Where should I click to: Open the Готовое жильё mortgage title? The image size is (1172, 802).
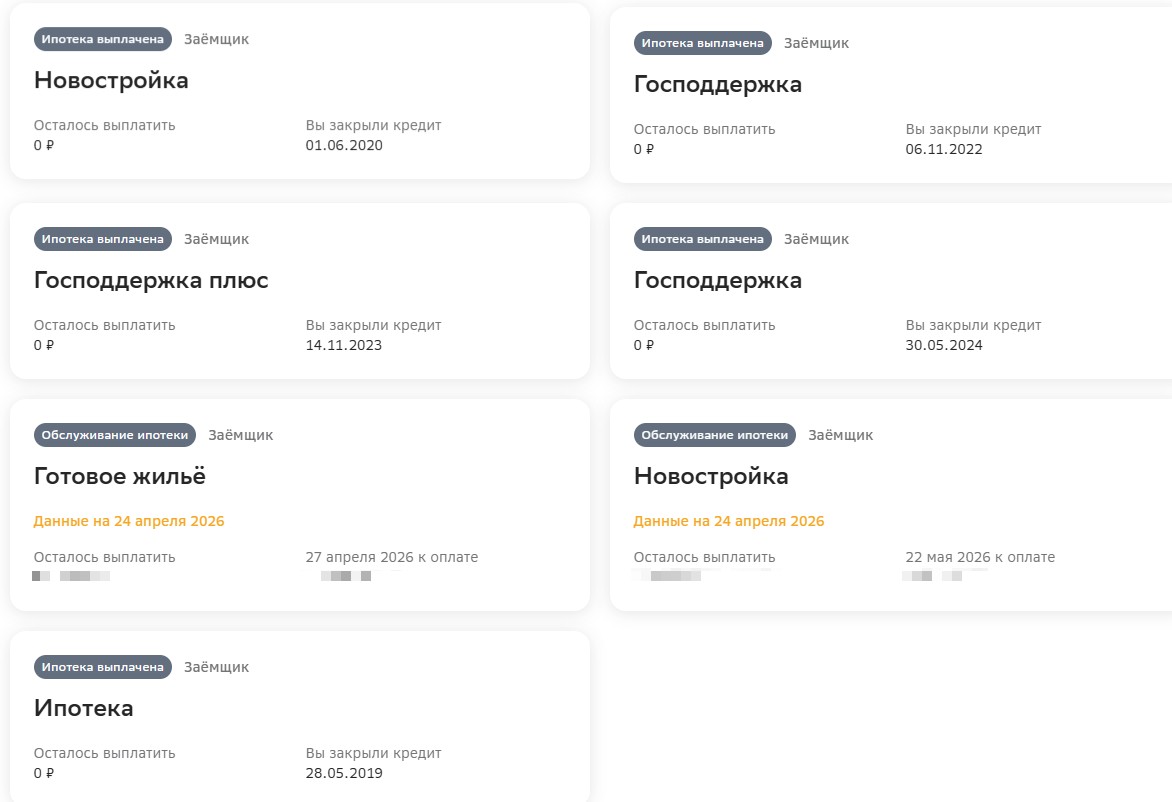pyautogui.click(x=120, y=476)
